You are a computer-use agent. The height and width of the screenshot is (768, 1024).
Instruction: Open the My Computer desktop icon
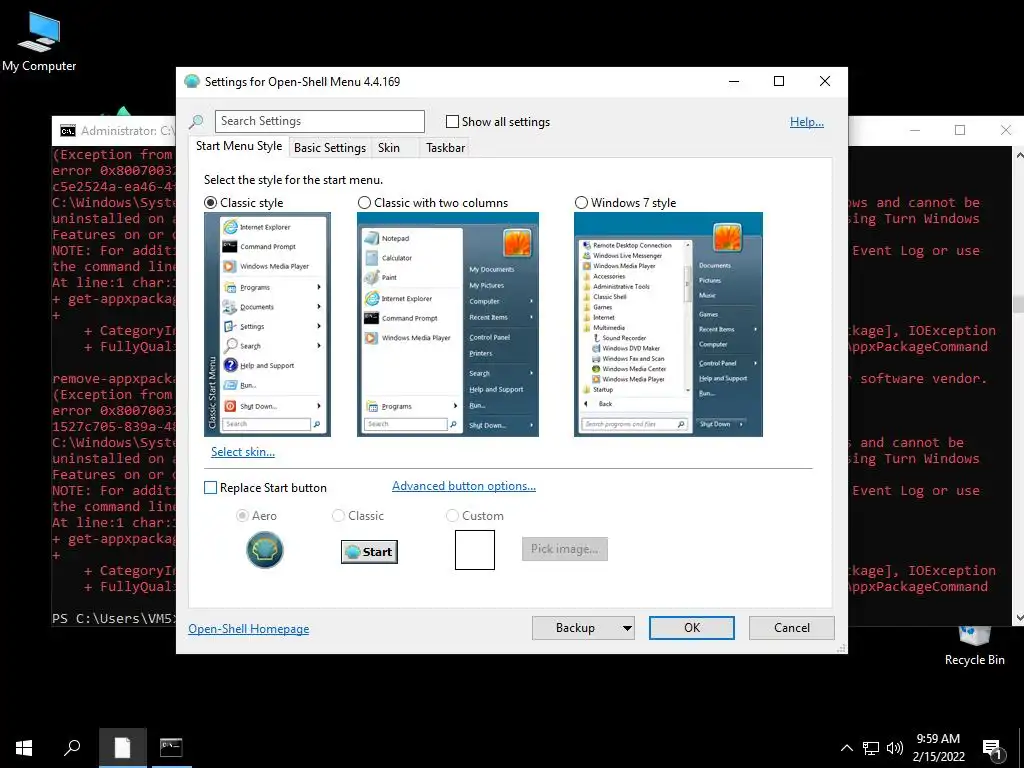point(39,42)
